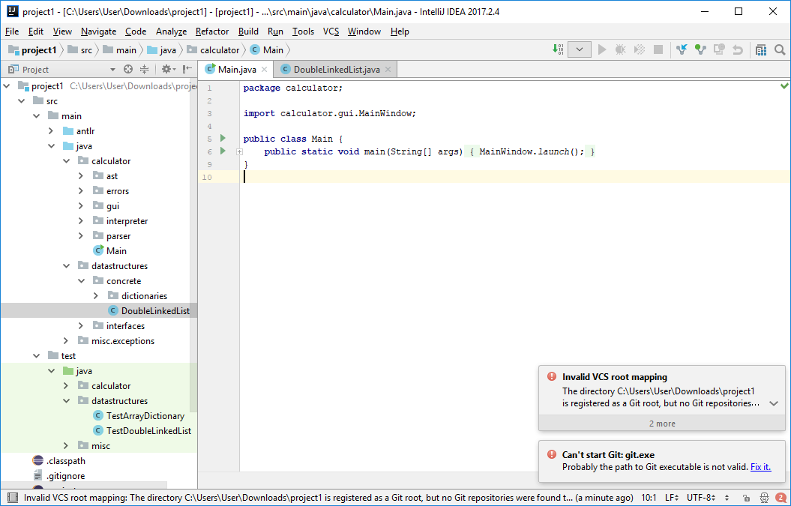Click the Hector inspector status icon
This screenshot has height=506, width=791.
[765, 497]
